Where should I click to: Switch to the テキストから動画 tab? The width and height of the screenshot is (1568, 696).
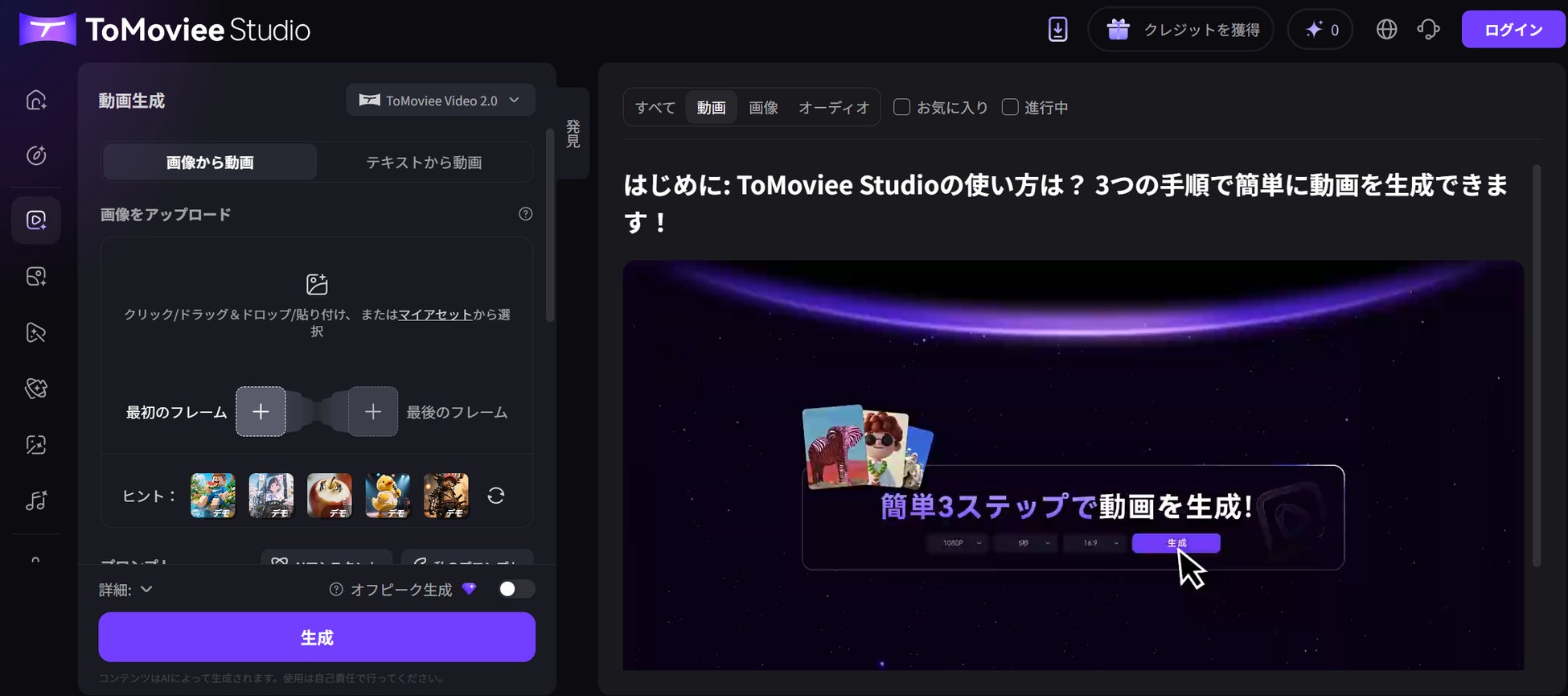(x=425, y=163)
